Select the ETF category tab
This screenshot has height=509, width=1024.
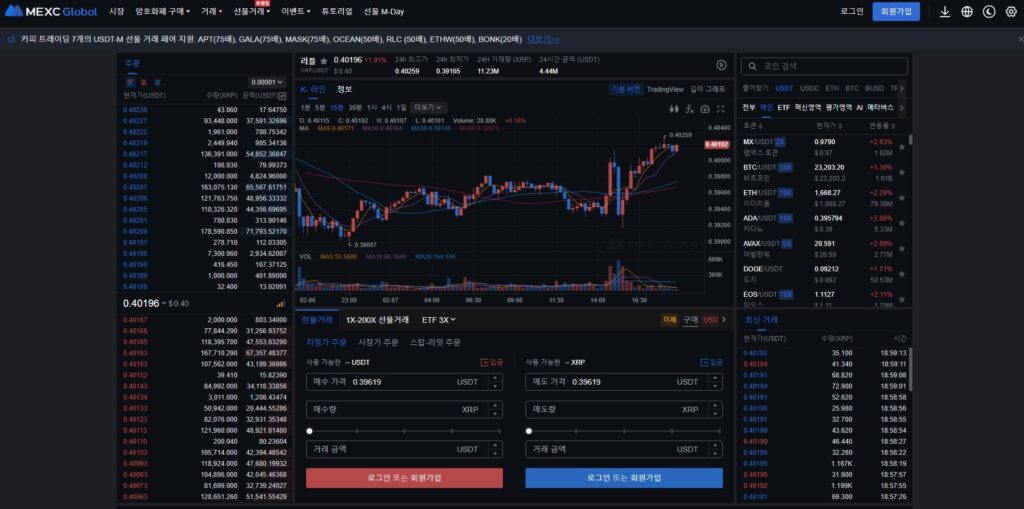(783, 107)
